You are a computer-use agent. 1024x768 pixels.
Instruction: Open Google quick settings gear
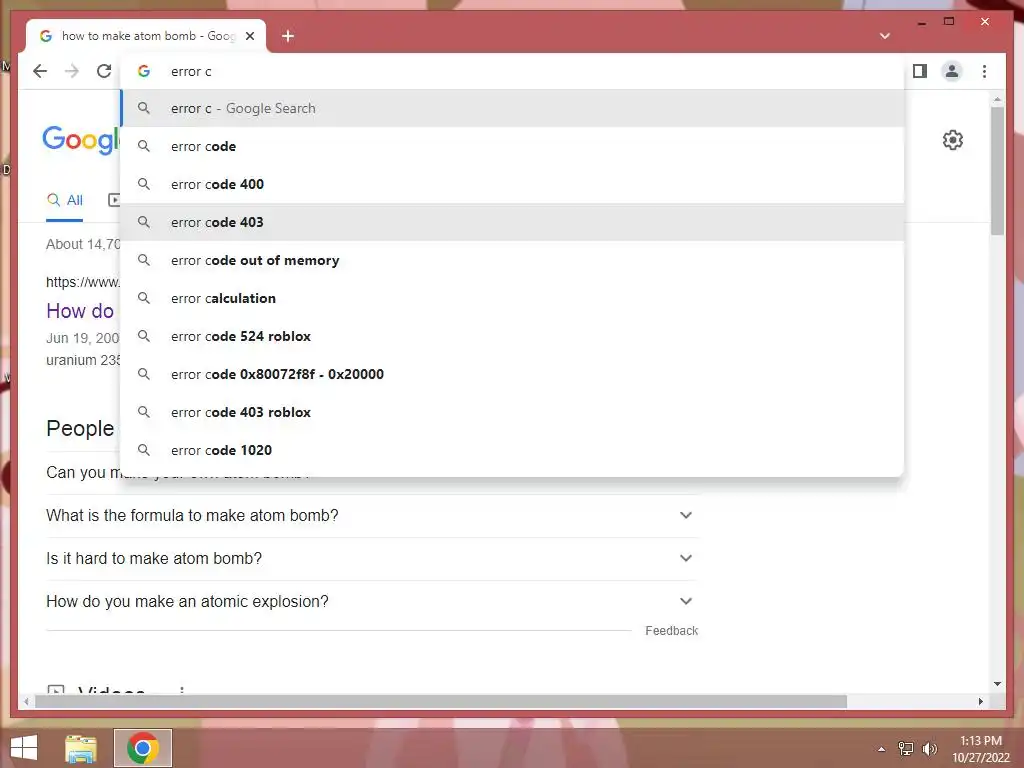(953, 140)
